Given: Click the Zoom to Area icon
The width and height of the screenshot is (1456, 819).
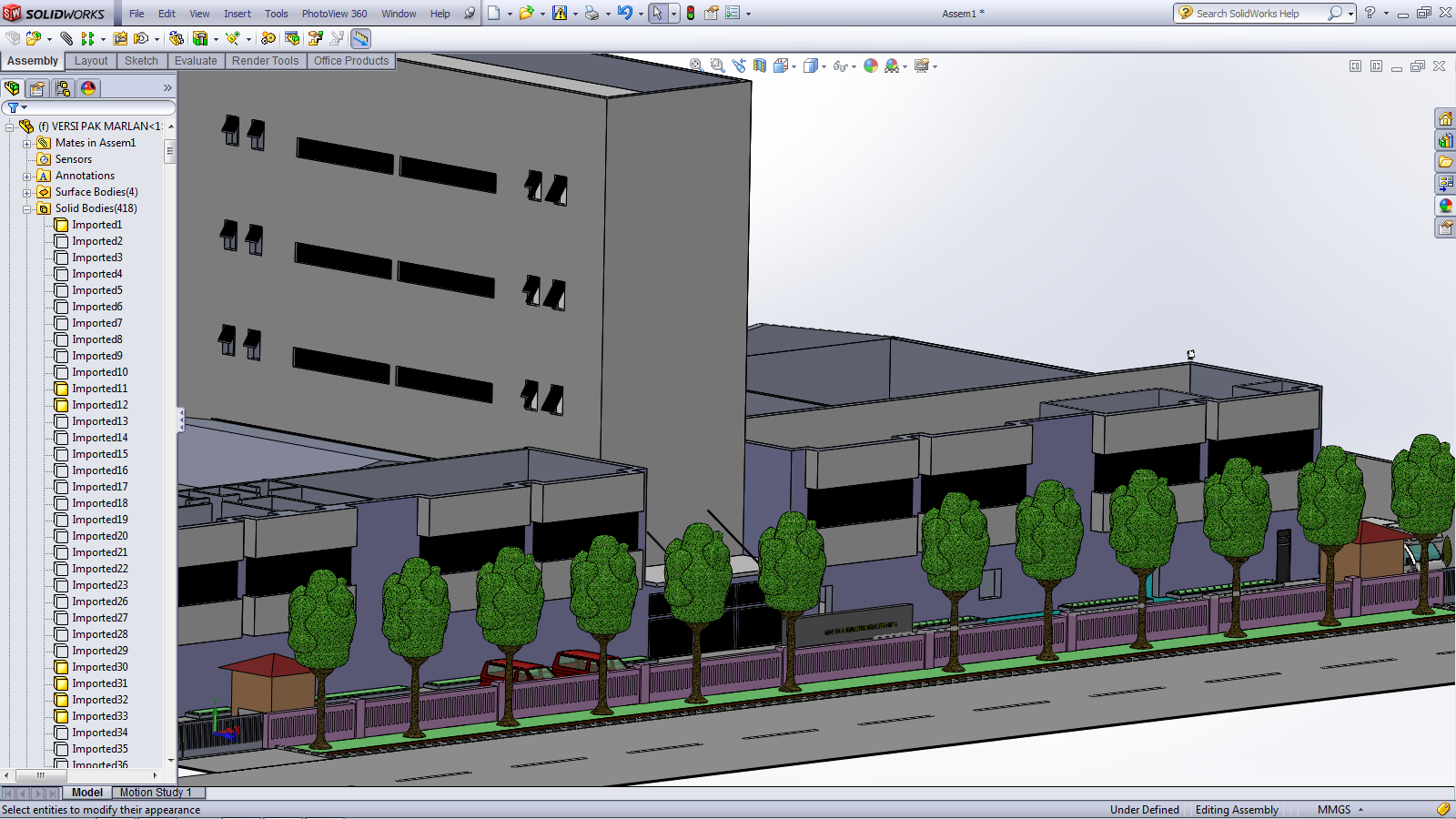Looking at the screenshot, I should 717,66.
